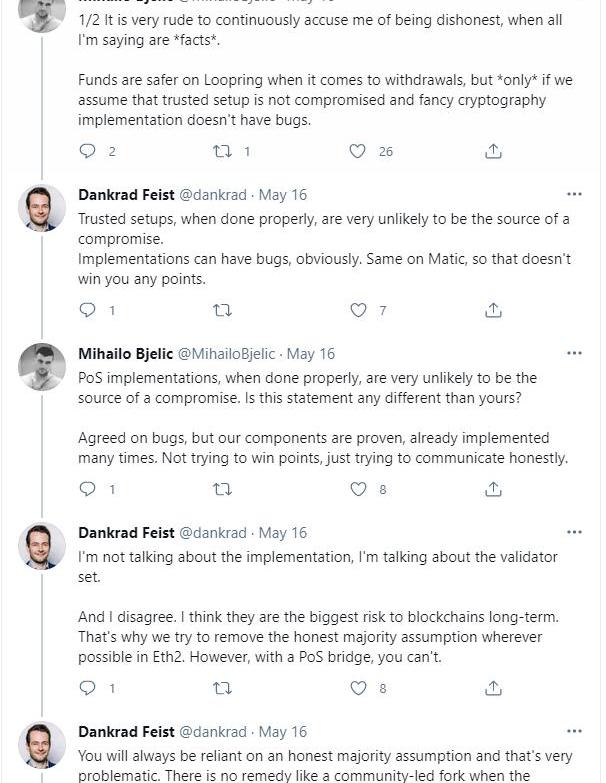Share the top tweet about Loopring withdrawals
Image resolution: width=606 pixels, height=783 pixels.
click(x=493, y=151)
